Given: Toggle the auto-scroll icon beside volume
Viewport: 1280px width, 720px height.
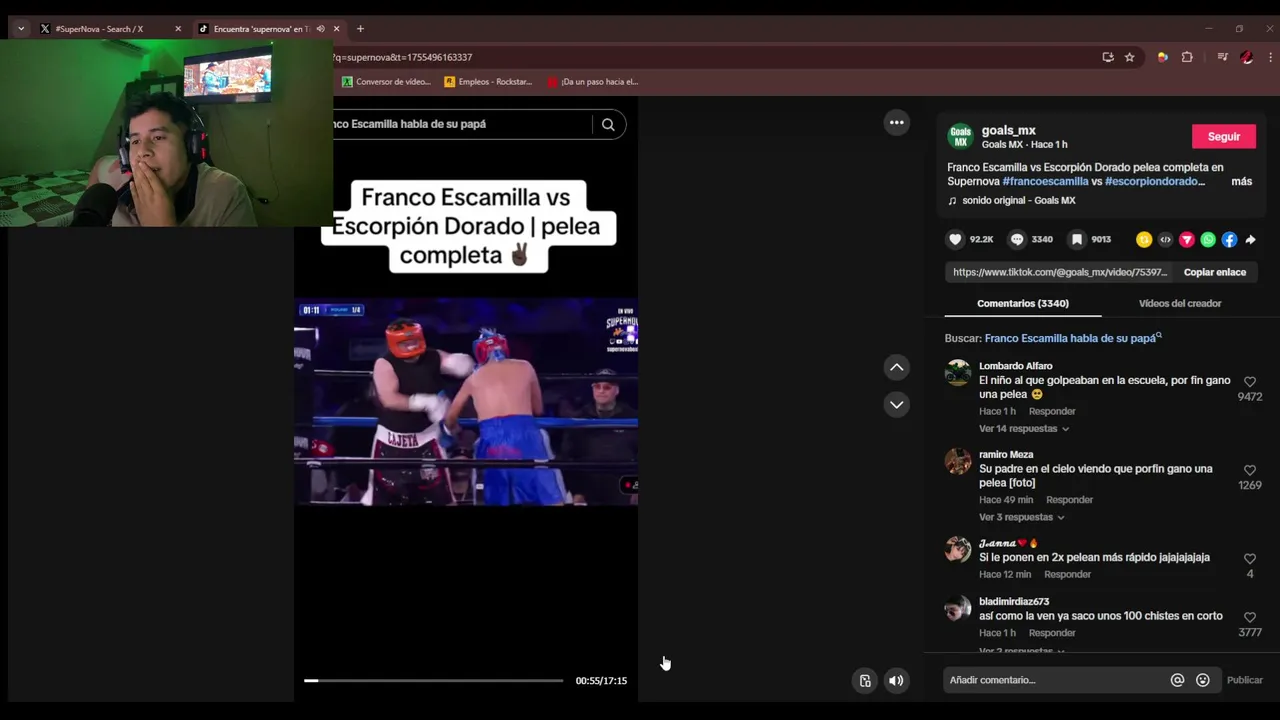Looking at the screenshot, I should tap(865, 681).
